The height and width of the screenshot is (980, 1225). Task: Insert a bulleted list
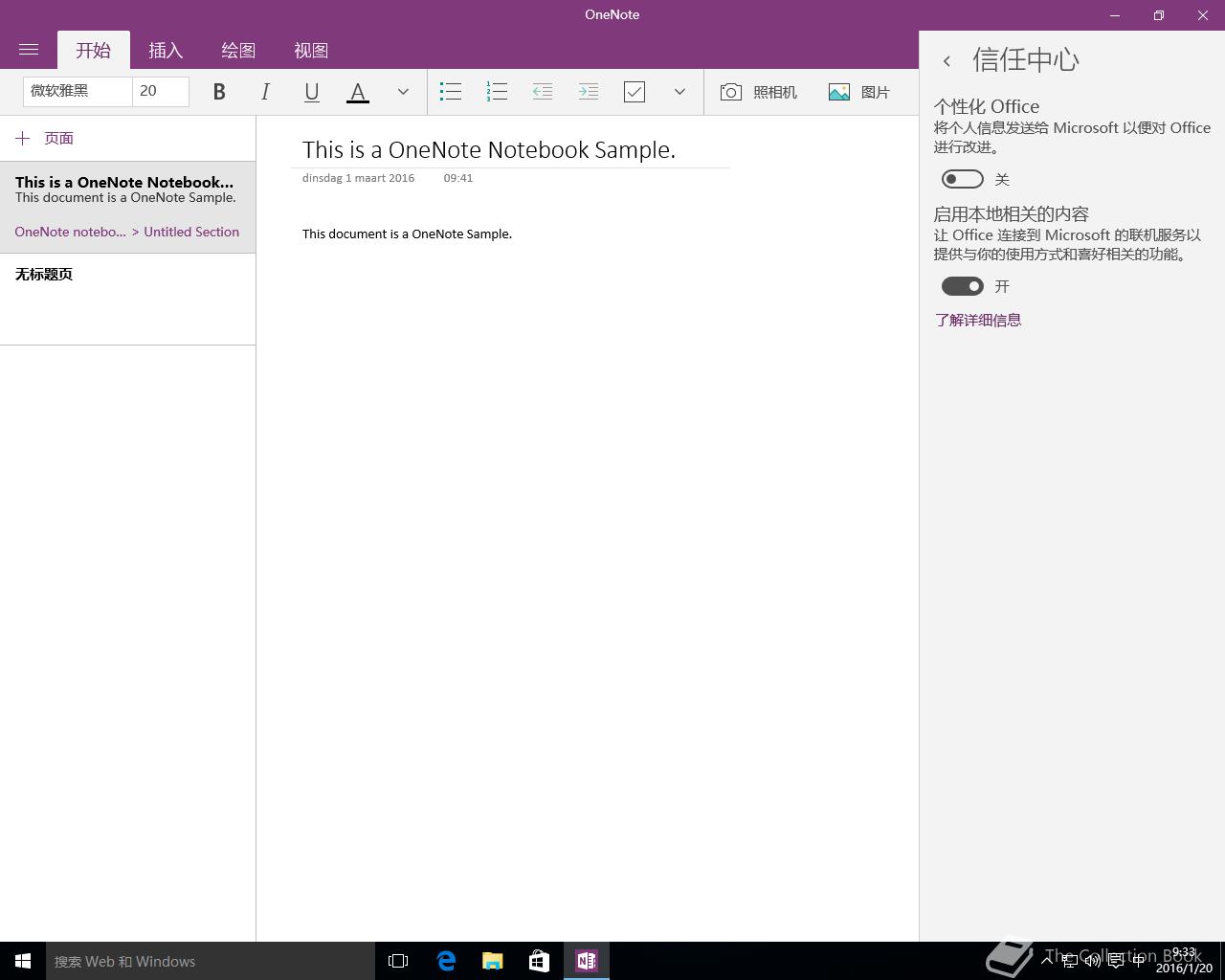tap(451, 92)
